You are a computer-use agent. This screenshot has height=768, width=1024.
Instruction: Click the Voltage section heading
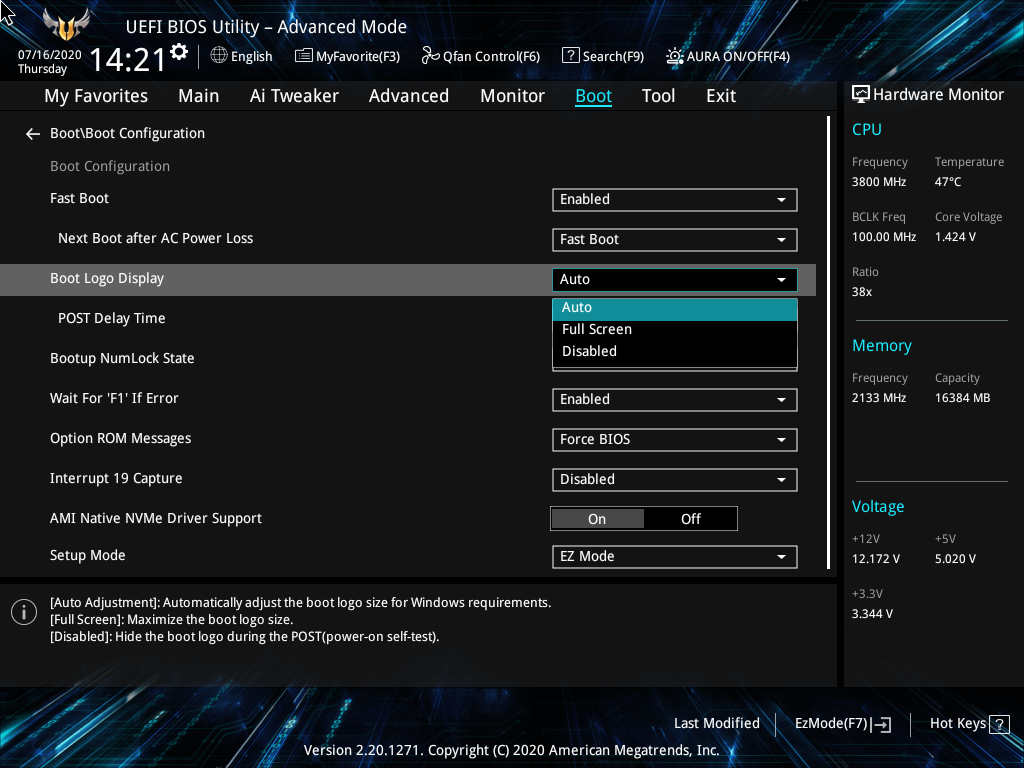coord(878,507)
